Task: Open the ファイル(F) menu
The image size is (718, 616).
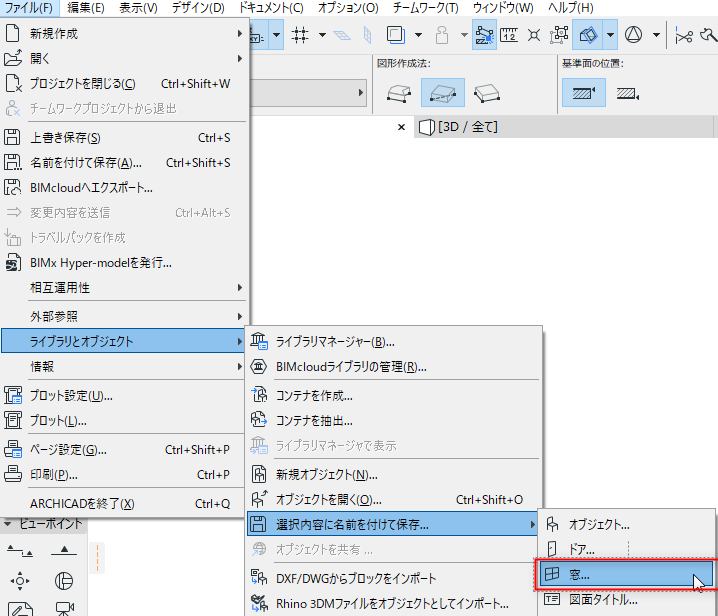Action: (x=29, y=8)
